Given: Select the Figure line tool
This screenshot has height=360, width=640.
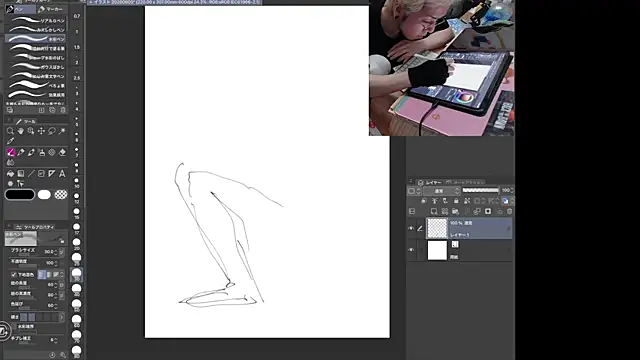Looking at the screenshot, I should tap(31, 173).
